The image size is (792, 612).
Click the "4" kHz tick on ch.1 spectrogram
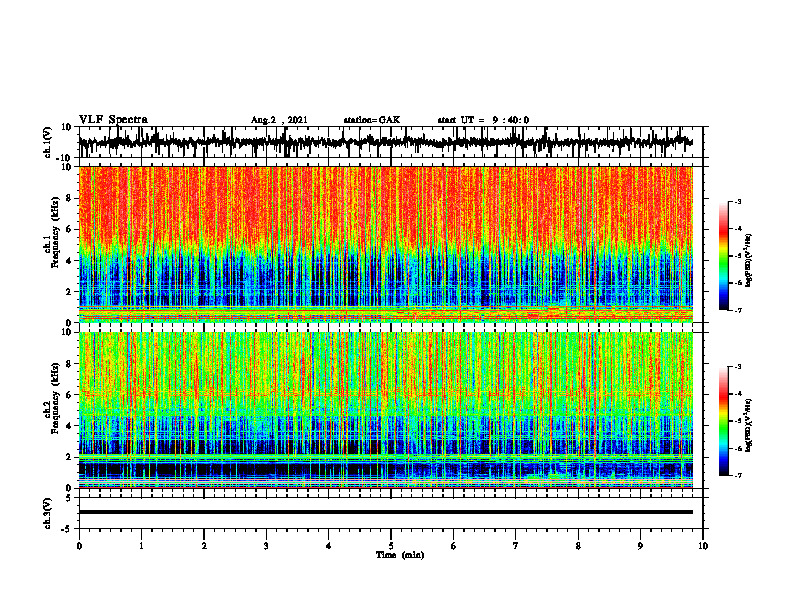click(70, 261)
